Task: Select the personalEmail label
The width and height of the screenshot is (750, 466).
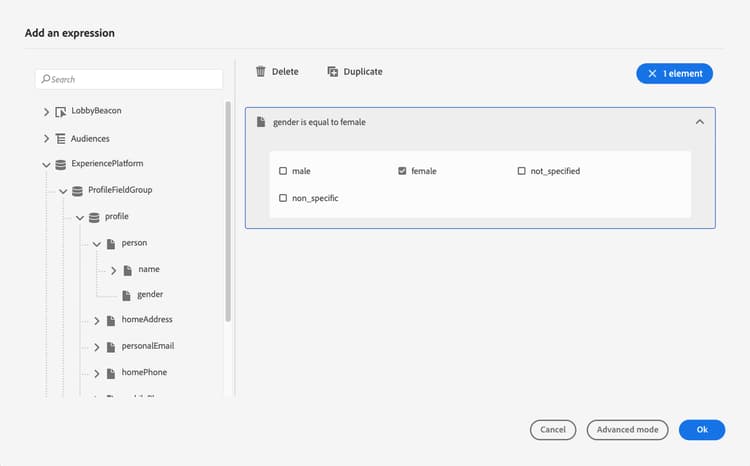Action: [148, 346]
